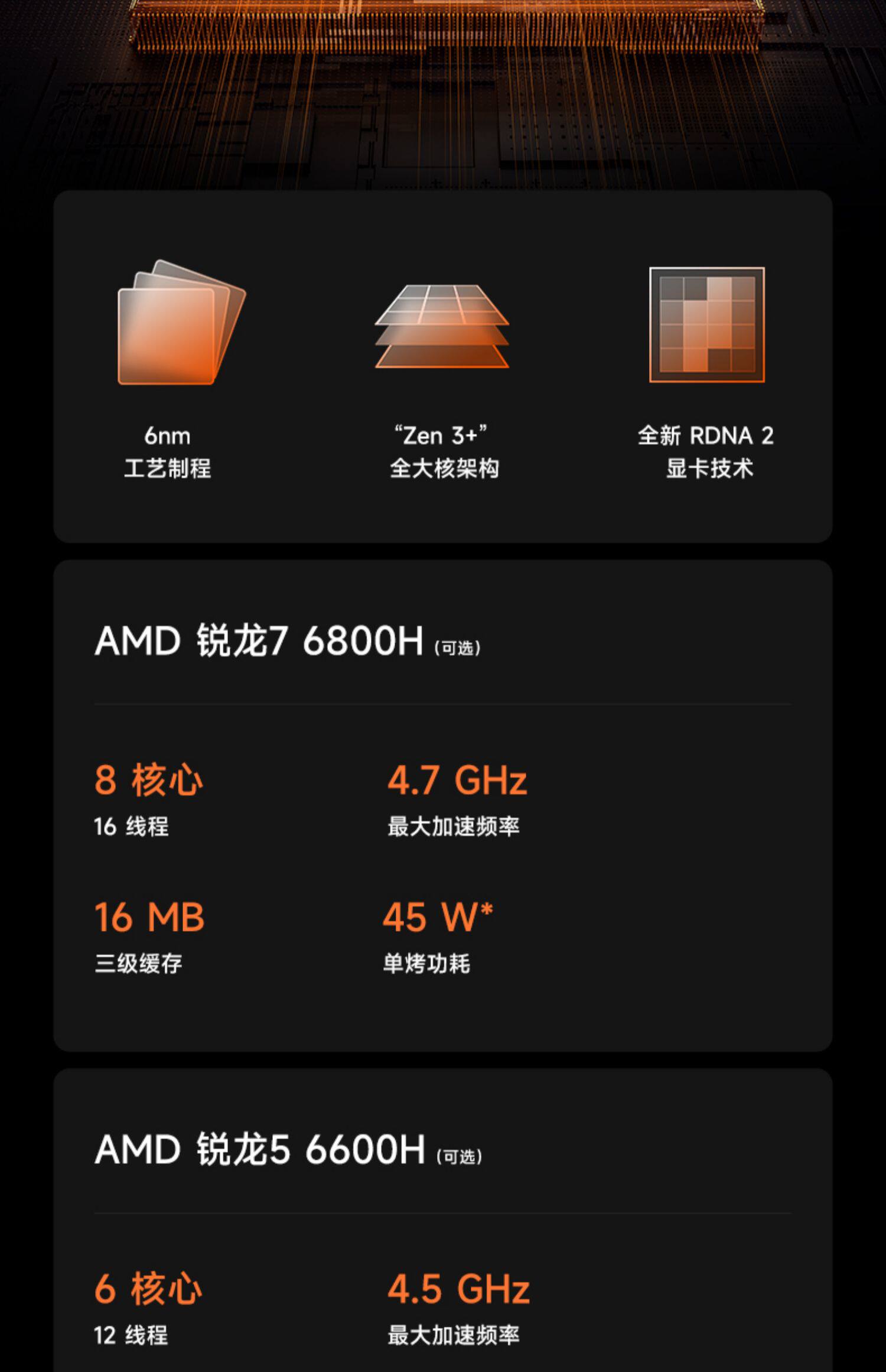This screenshot has width=886, height=1372.
Task: Click the orange 8 核心 text
Action: tap(149, 780)
